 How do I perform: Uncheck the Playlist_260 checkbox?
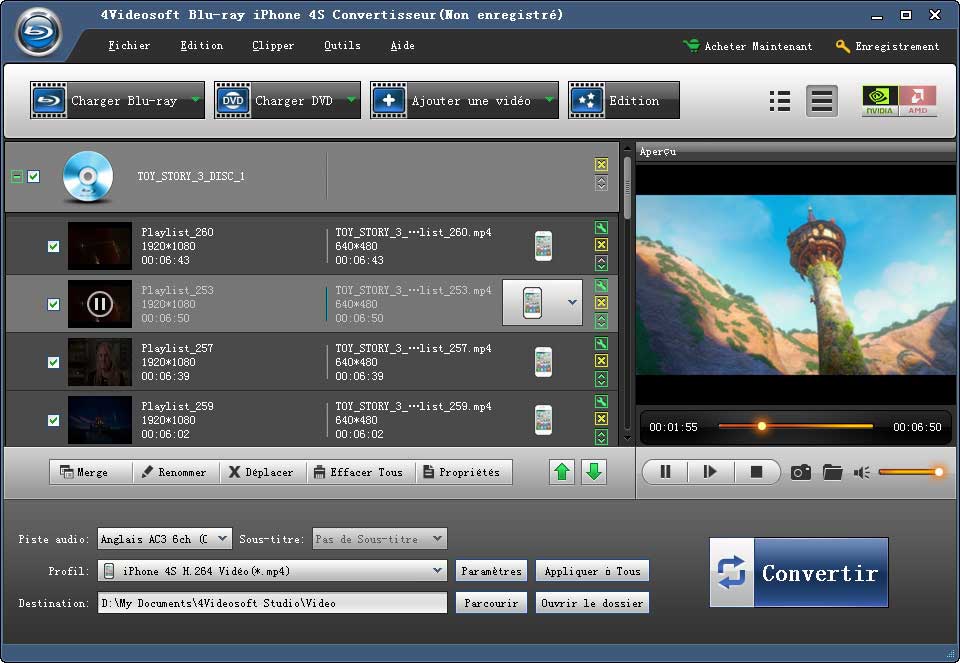[54, 246]
